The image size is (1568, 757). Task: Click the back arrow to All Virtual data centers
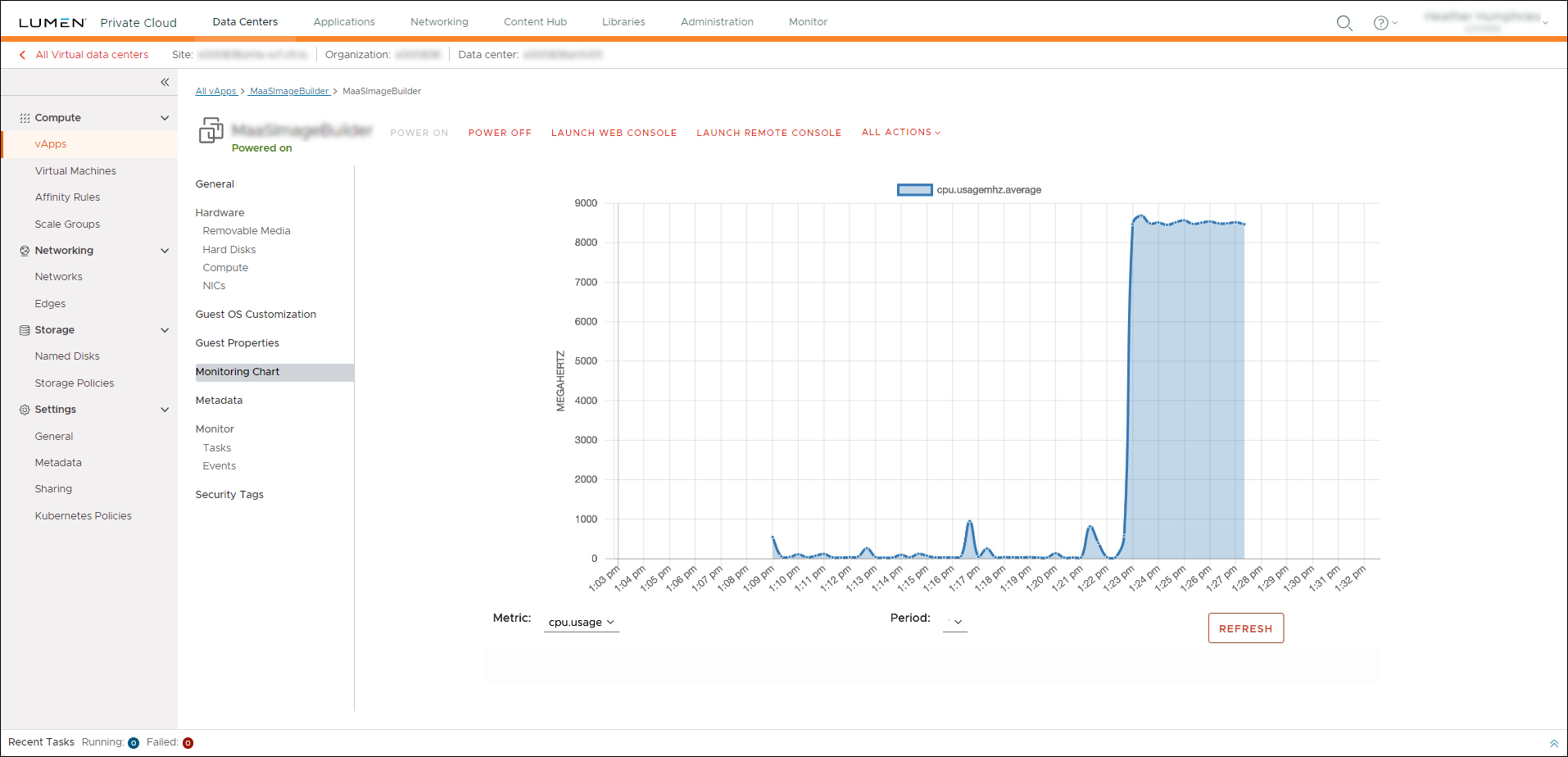click(x=21, y=54)
